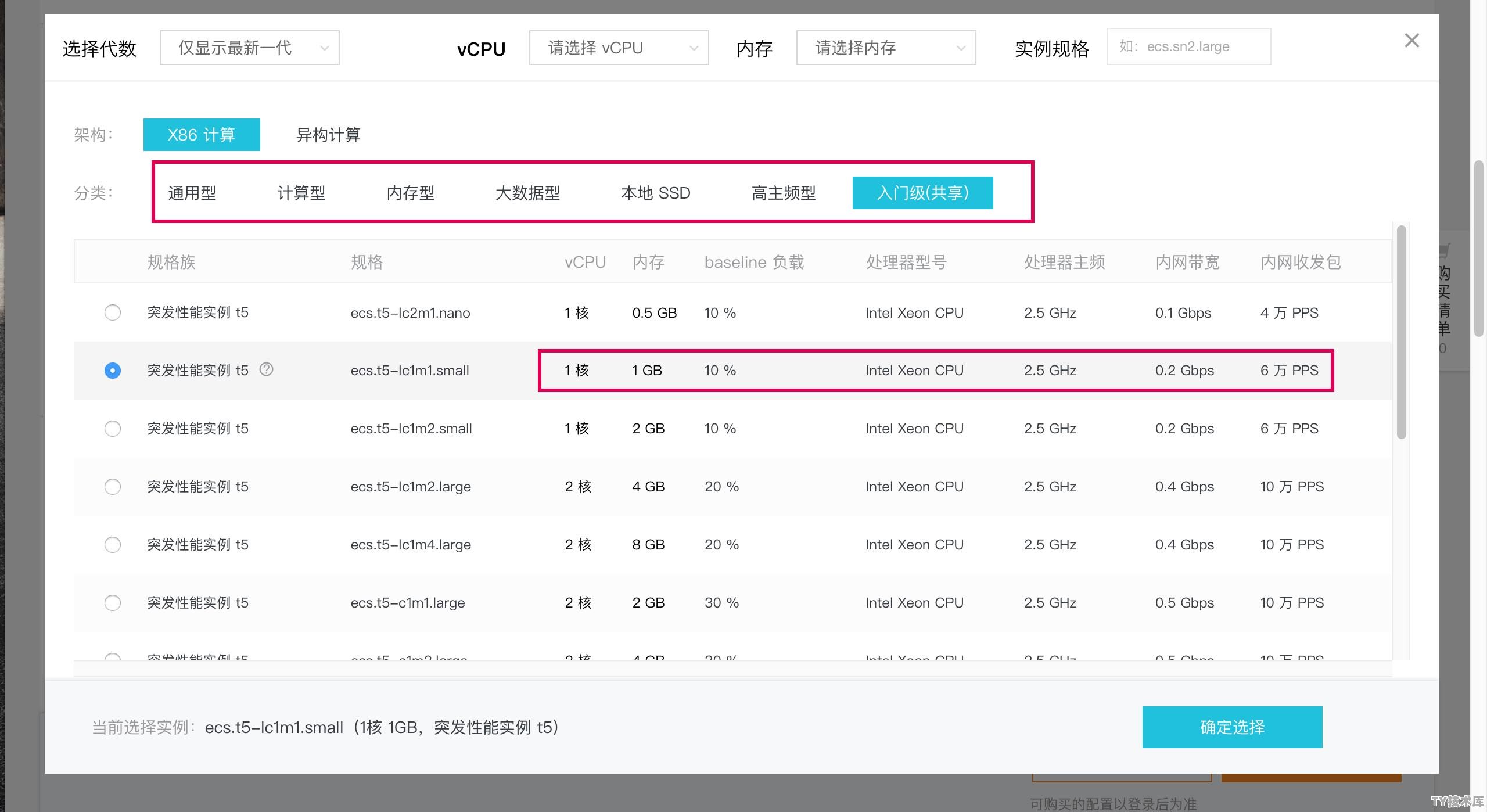
Task: Open help icon beside 突发性能实例 t5
Action: (x=266, y=369)
